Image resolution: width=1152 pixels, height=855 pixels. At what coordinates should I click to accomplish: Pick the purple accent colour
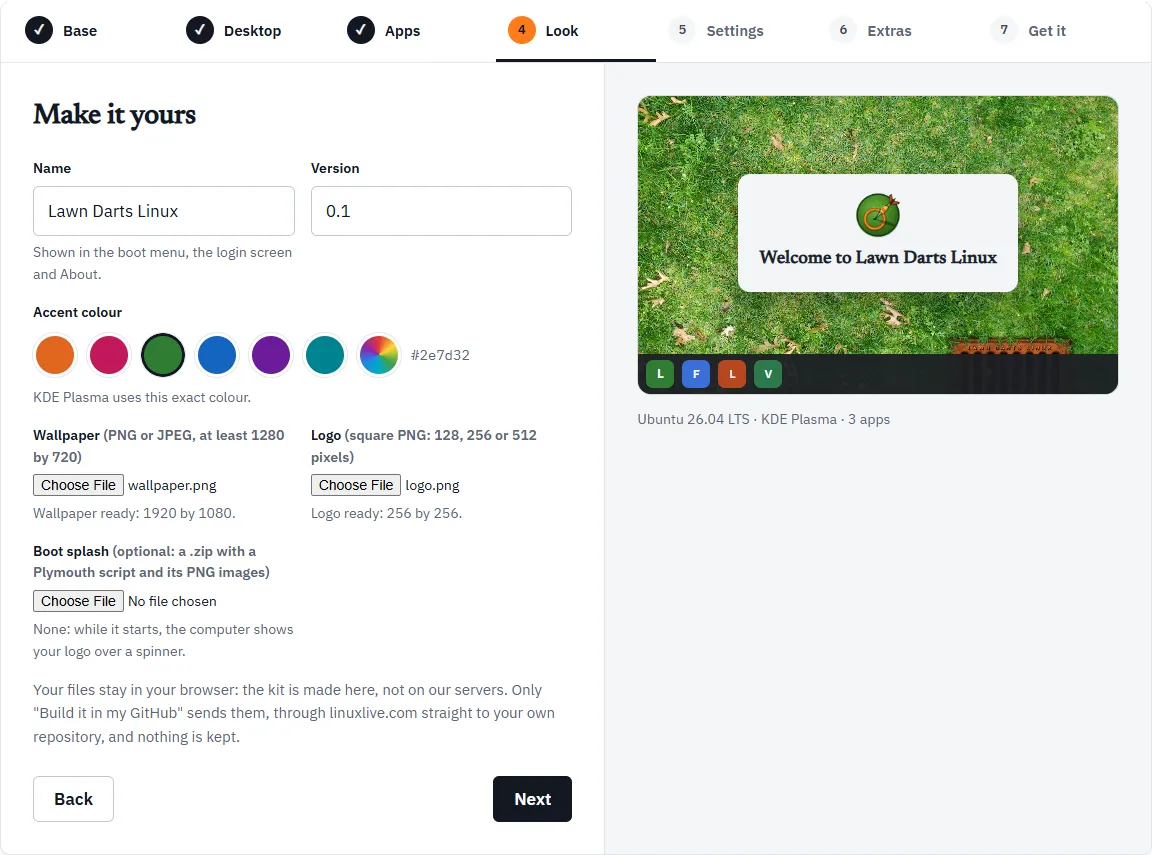click(x=271, y=355)
